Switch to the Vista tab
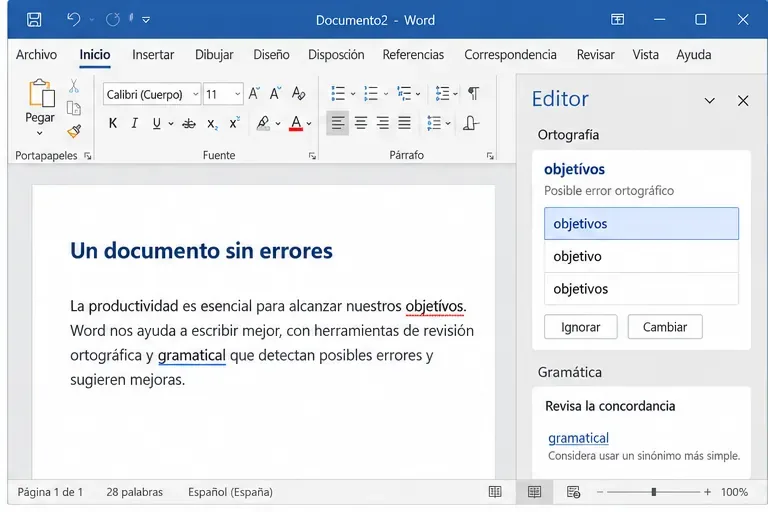The width and height of the screenshot is (768, 512). click(646, 54)
